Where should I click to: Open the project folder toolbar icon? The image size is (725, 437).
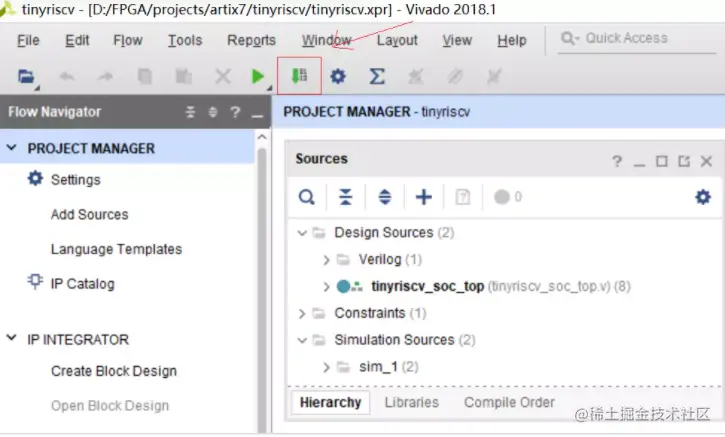pos(26,76)
